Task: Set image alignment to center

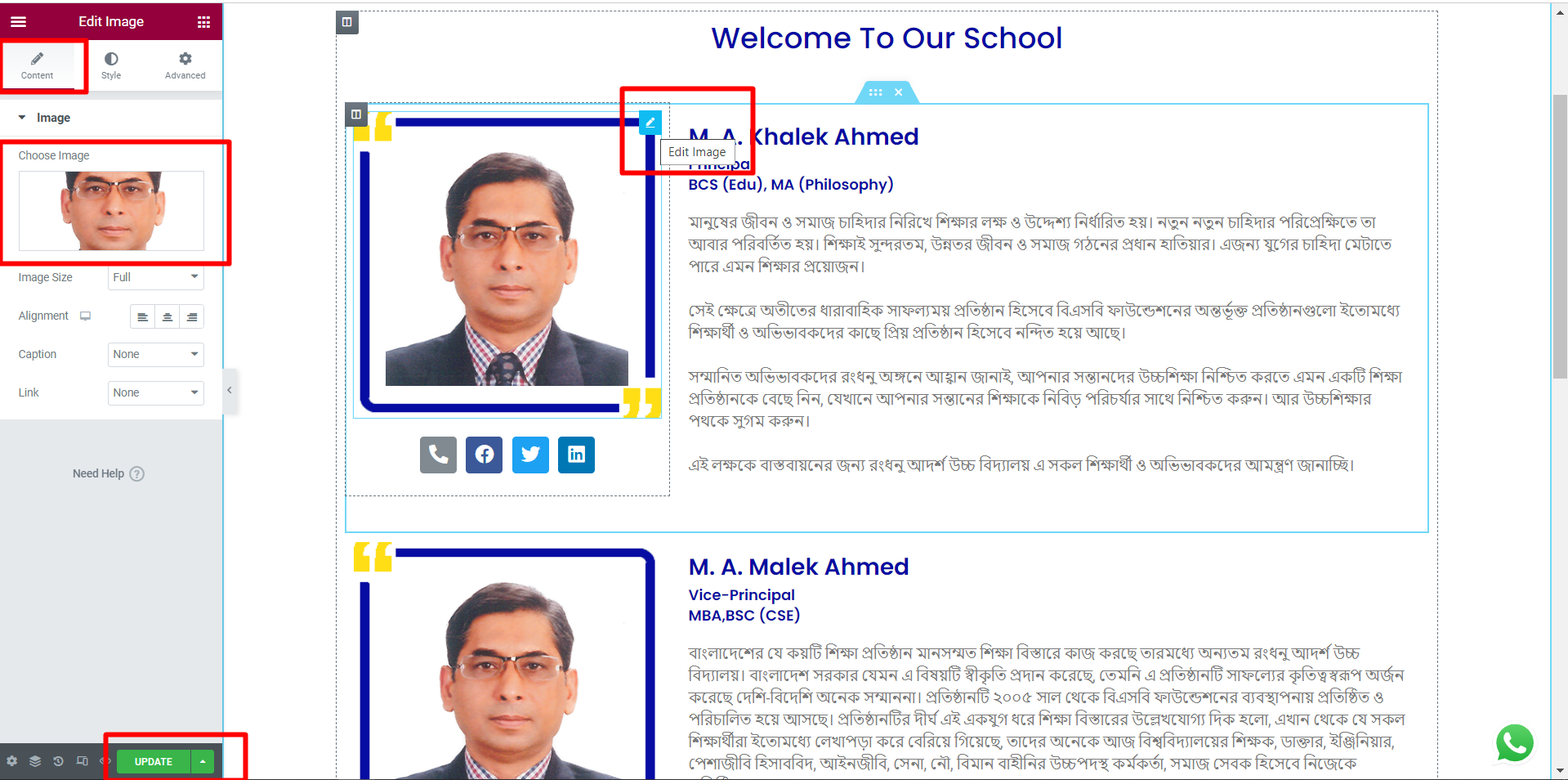Action: (167, 316)
